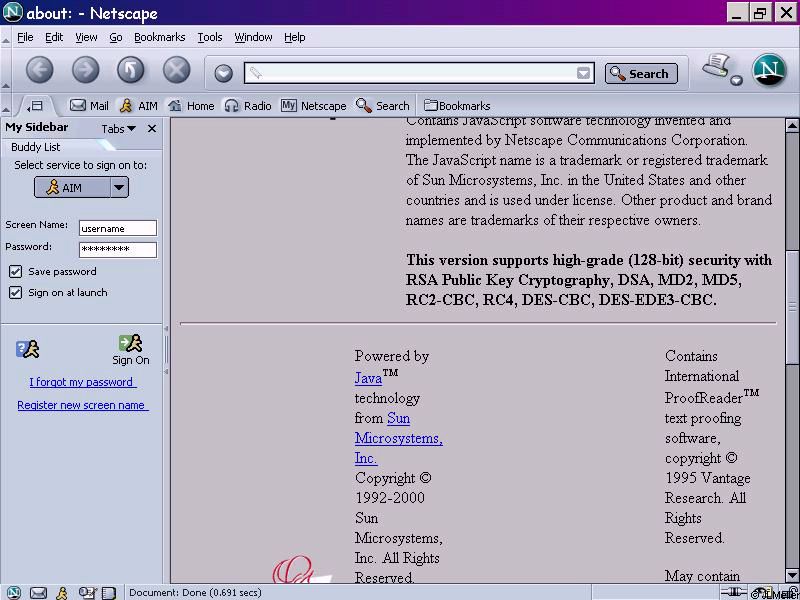This screenshot has width=800, height=600.
Task: Open Search in the personal toolbar
Action: coord(383,106)
